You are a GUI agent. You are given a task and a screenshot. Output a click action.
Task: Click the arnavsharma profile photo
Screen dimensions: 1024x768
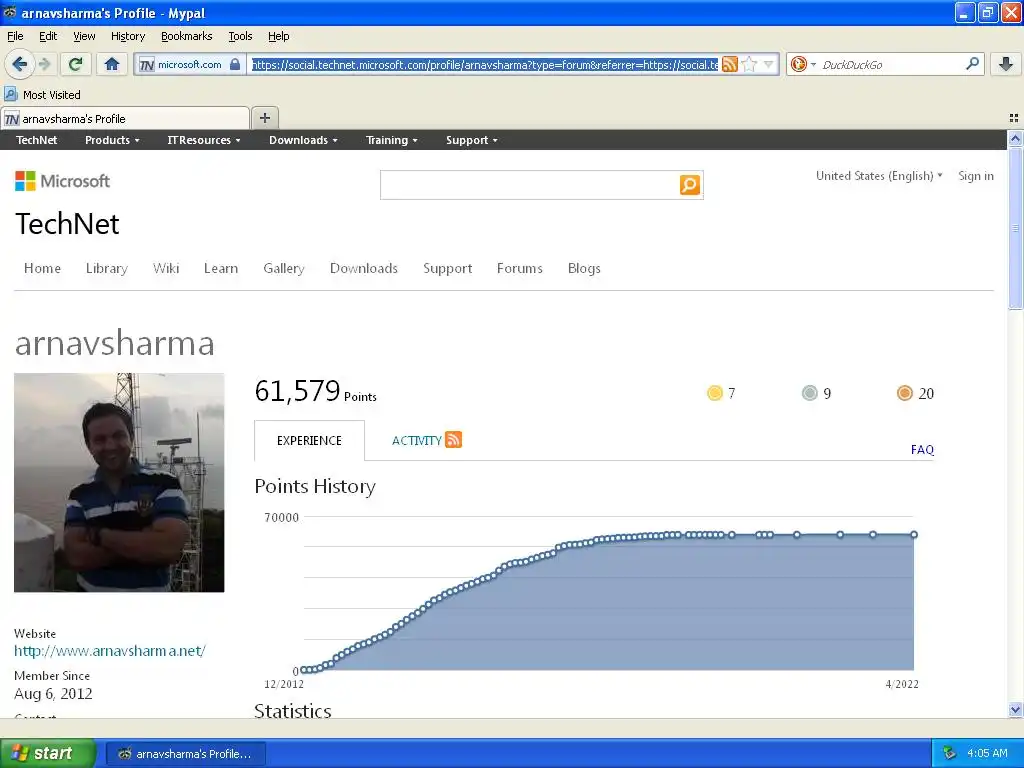click(x=119, y=483)
